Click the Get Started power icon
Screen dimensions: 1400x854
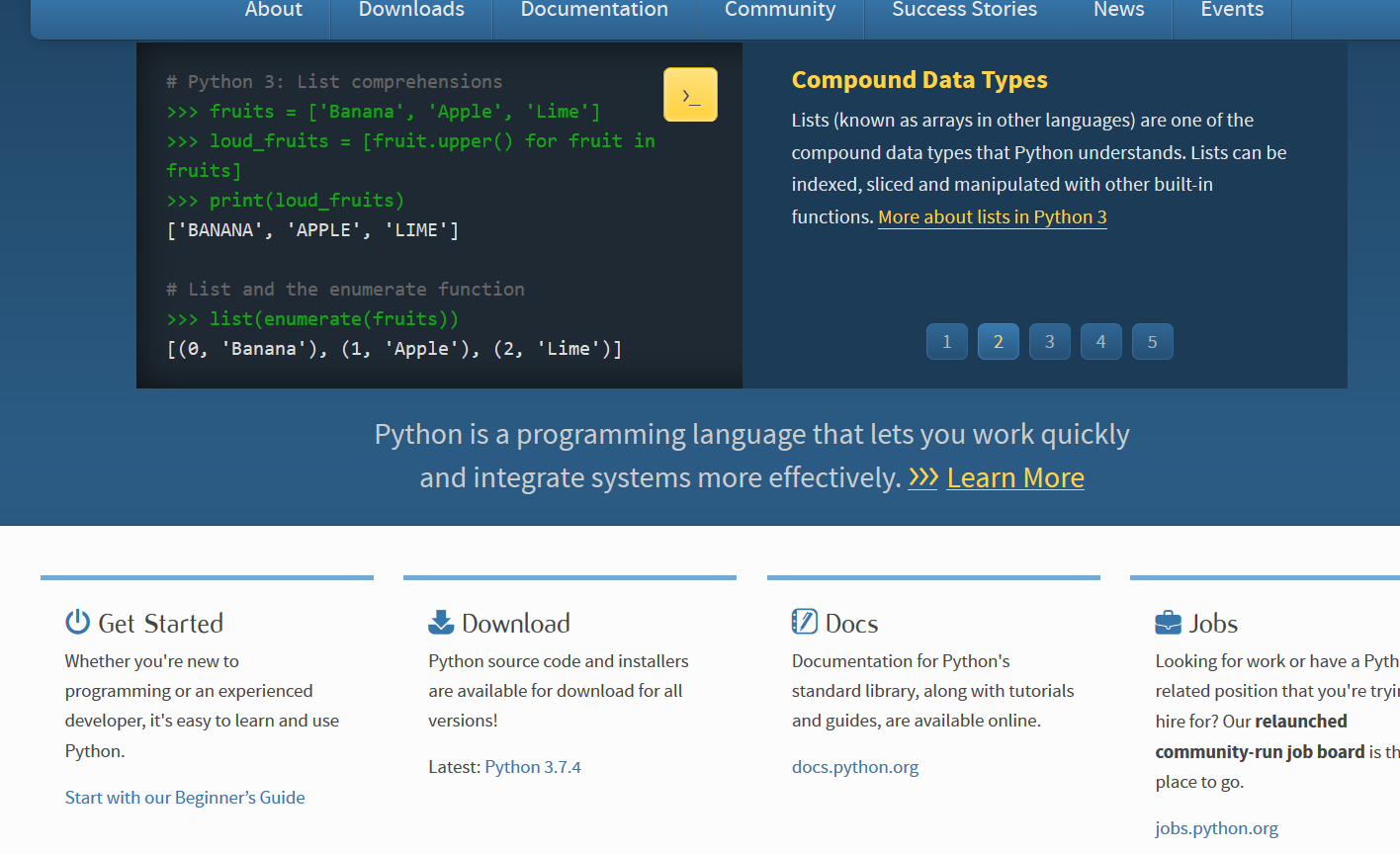click(x=77, y=622)
